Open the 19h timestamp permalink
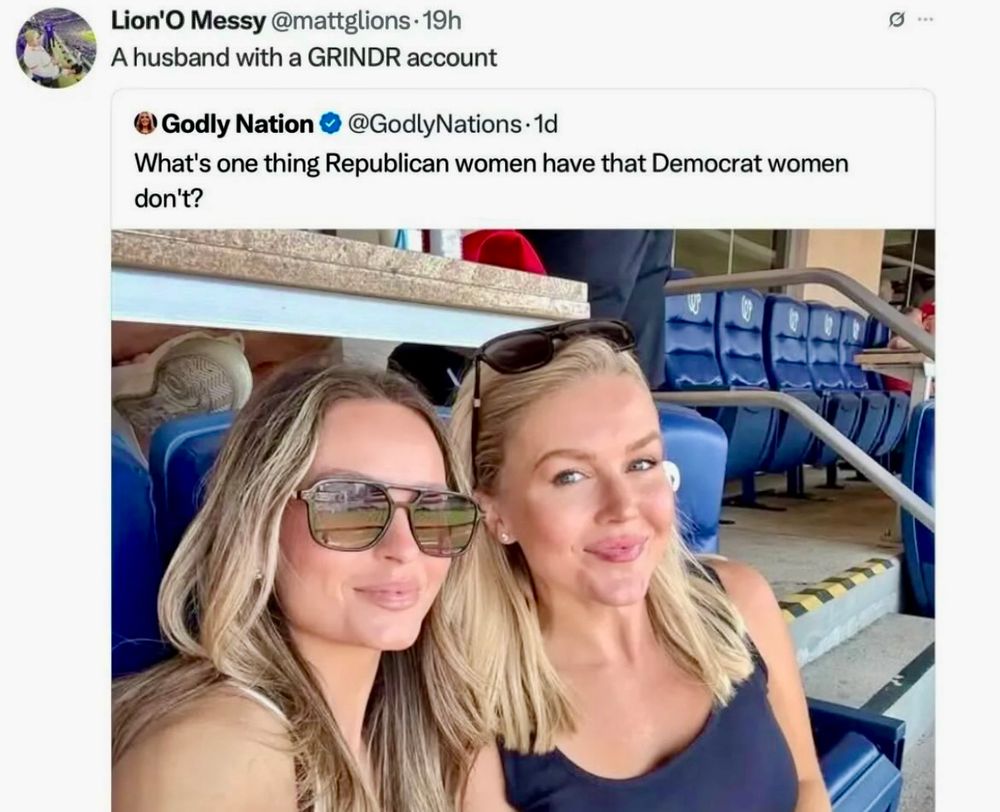This screenshot has width=1000, height=812. (441, 21)
